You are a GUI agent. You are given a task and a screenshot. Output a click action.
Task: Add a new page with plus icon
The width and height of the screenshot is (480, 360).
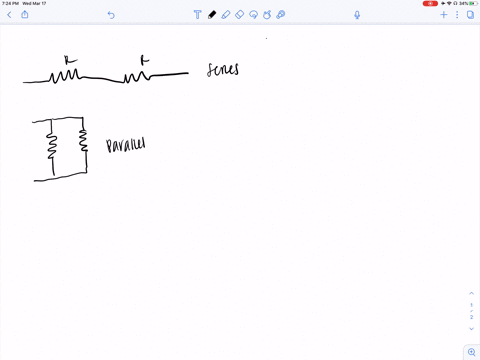tap(444, 15)
